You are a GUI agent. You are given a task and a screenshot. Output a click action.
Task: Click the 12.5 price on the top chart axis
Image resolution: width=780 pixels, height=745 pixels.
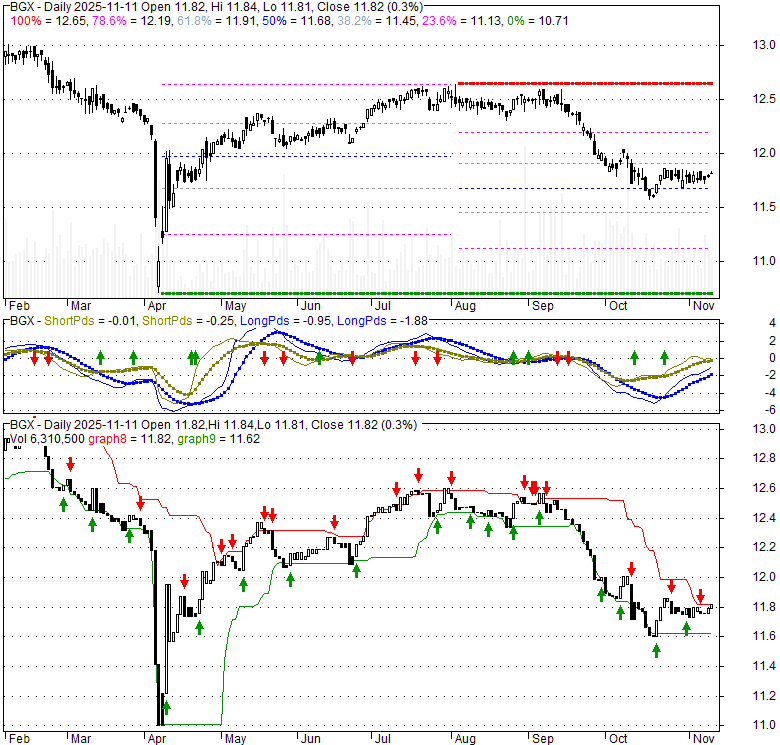pyautogui.click(x=764, y=99)
